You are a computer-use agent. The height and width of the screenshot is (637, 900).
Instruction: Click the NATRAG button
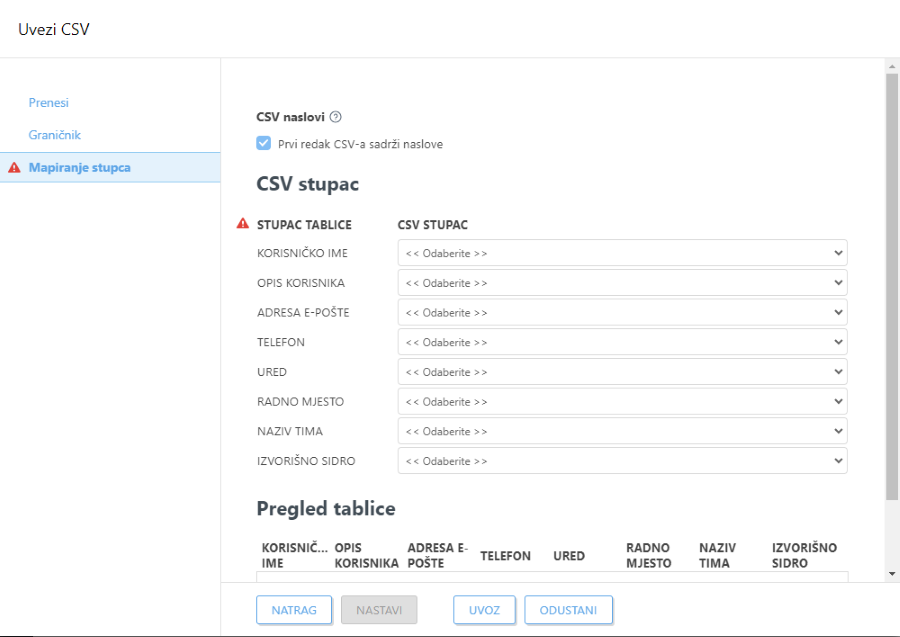294,609
